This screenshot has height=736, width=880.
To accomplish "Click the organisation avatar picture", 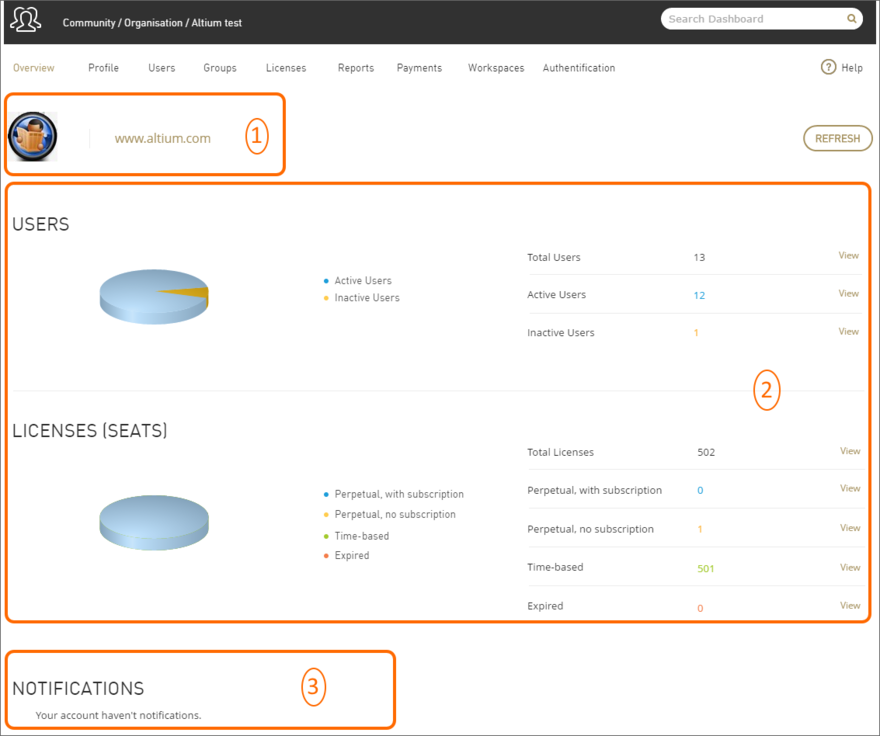I will pyautogui.click(x=33, y=137).
